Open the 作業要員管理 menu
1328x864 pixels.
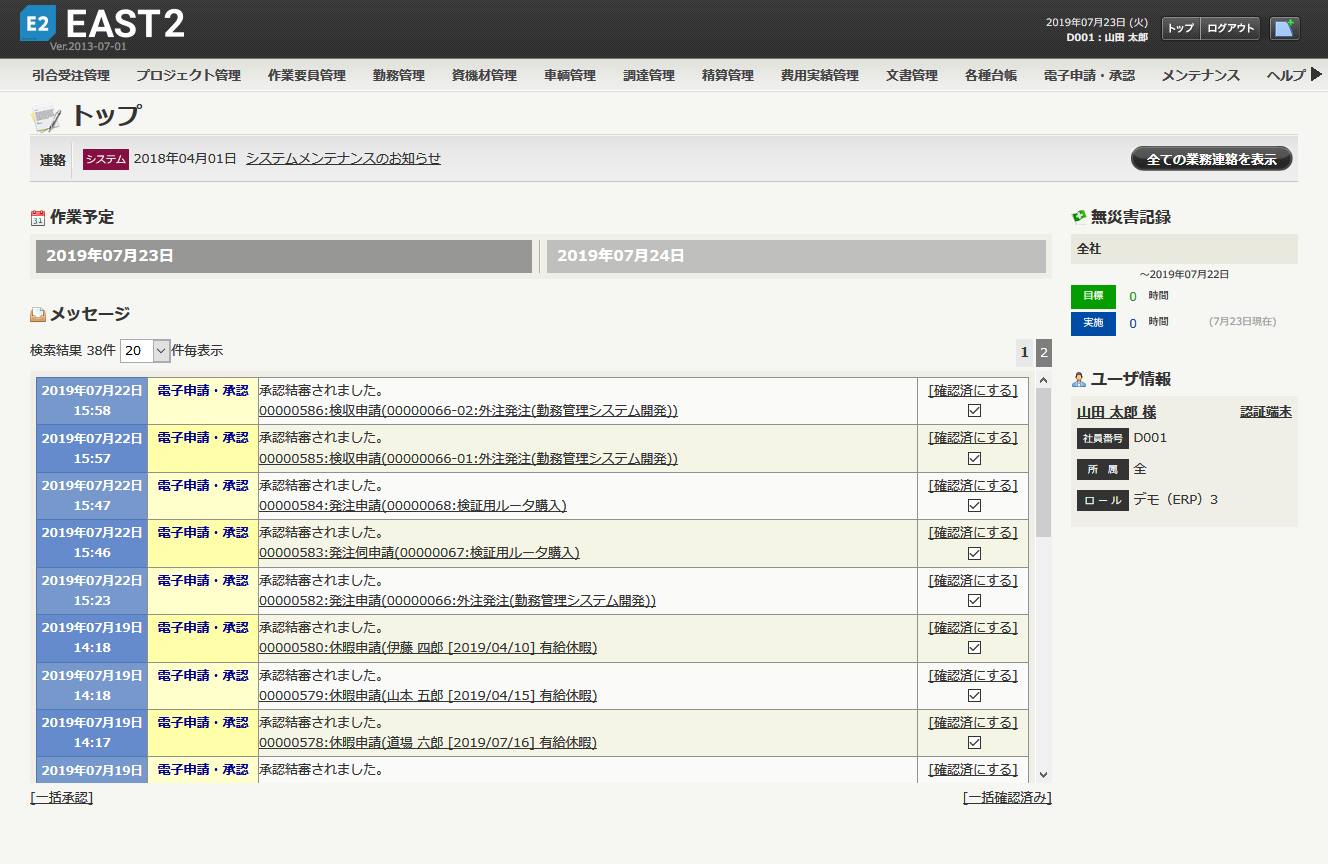pyautogui.click(x=307, y=75)
